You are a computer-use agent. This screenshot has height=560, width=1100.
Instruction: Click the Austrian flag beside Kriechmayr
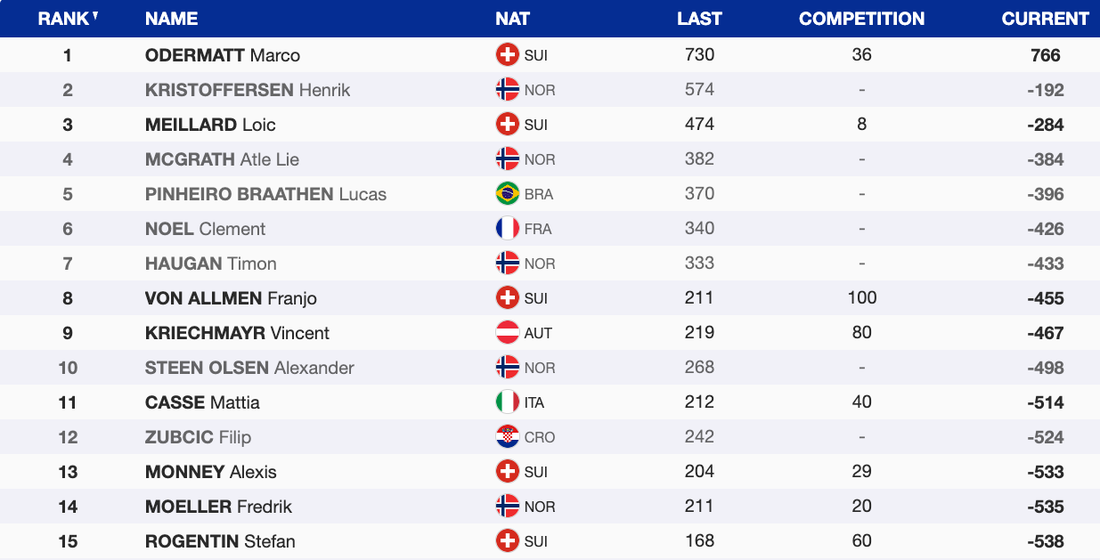pyautogui.click(x=507, y=333)
